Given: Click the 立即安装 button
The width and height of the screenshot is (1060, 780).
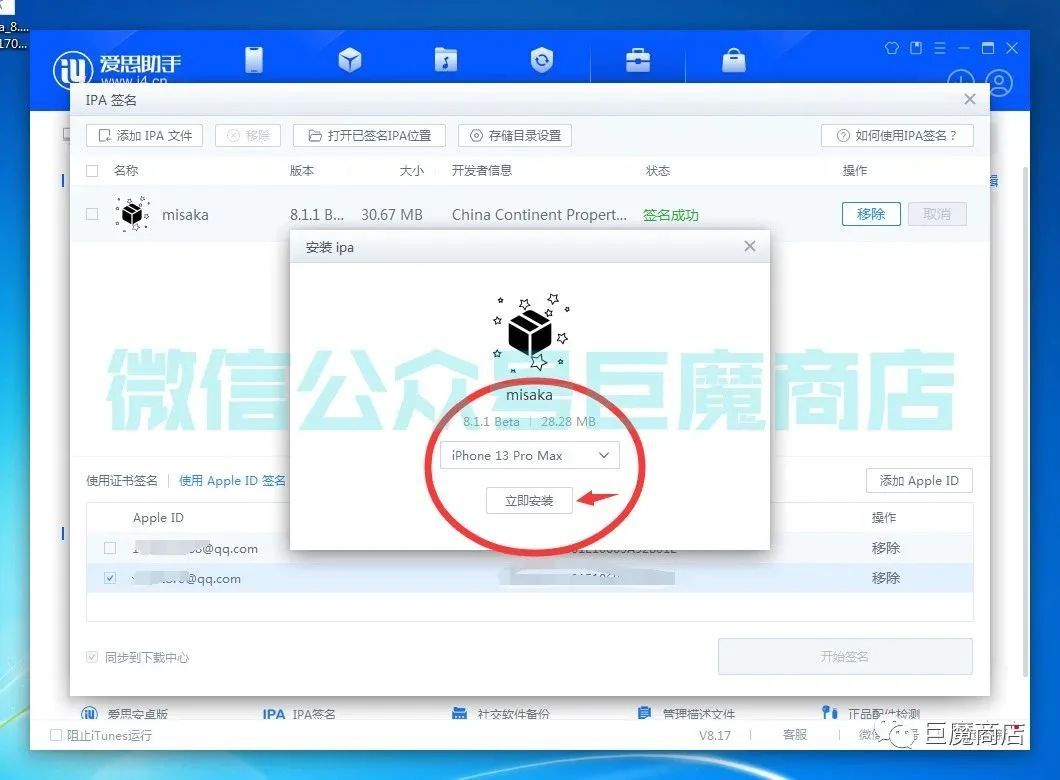Looking at the screenshot, I should click(529, 500).
